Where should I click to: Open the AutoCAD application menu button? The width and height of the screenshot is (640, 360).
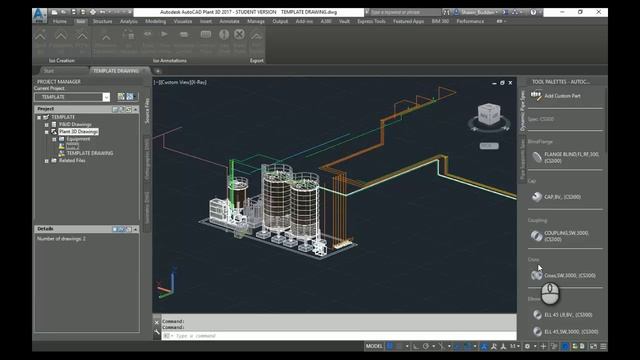coord(40,16)
